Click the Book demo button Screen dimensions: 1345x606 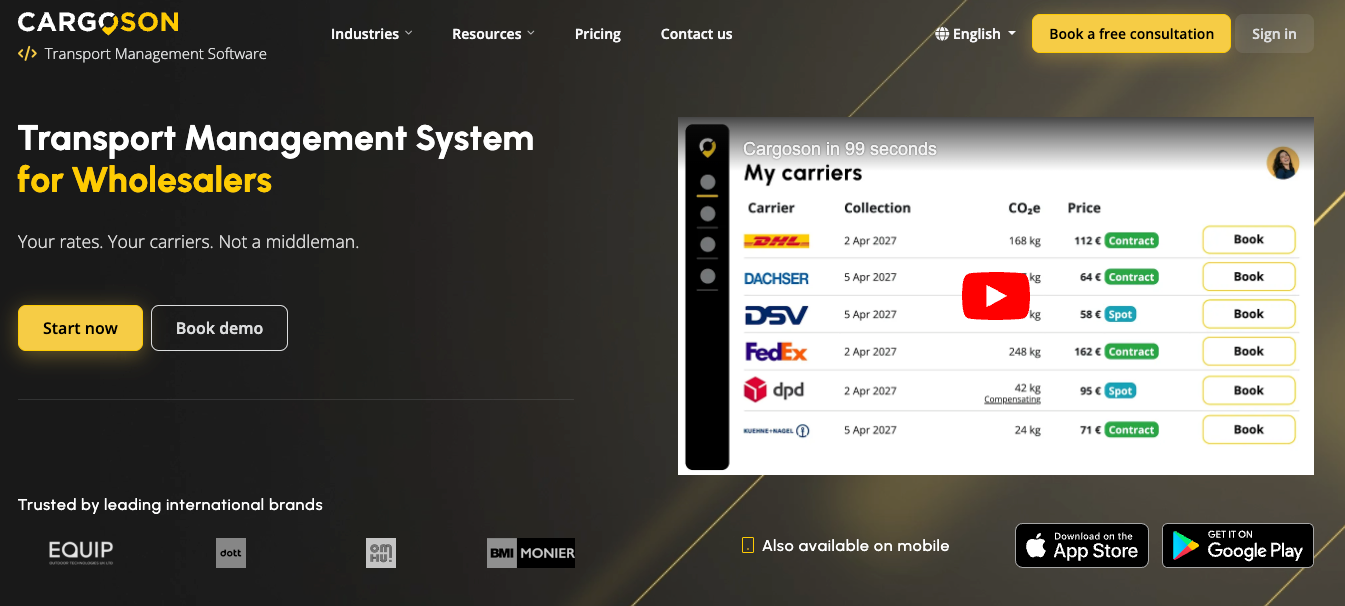219,328
